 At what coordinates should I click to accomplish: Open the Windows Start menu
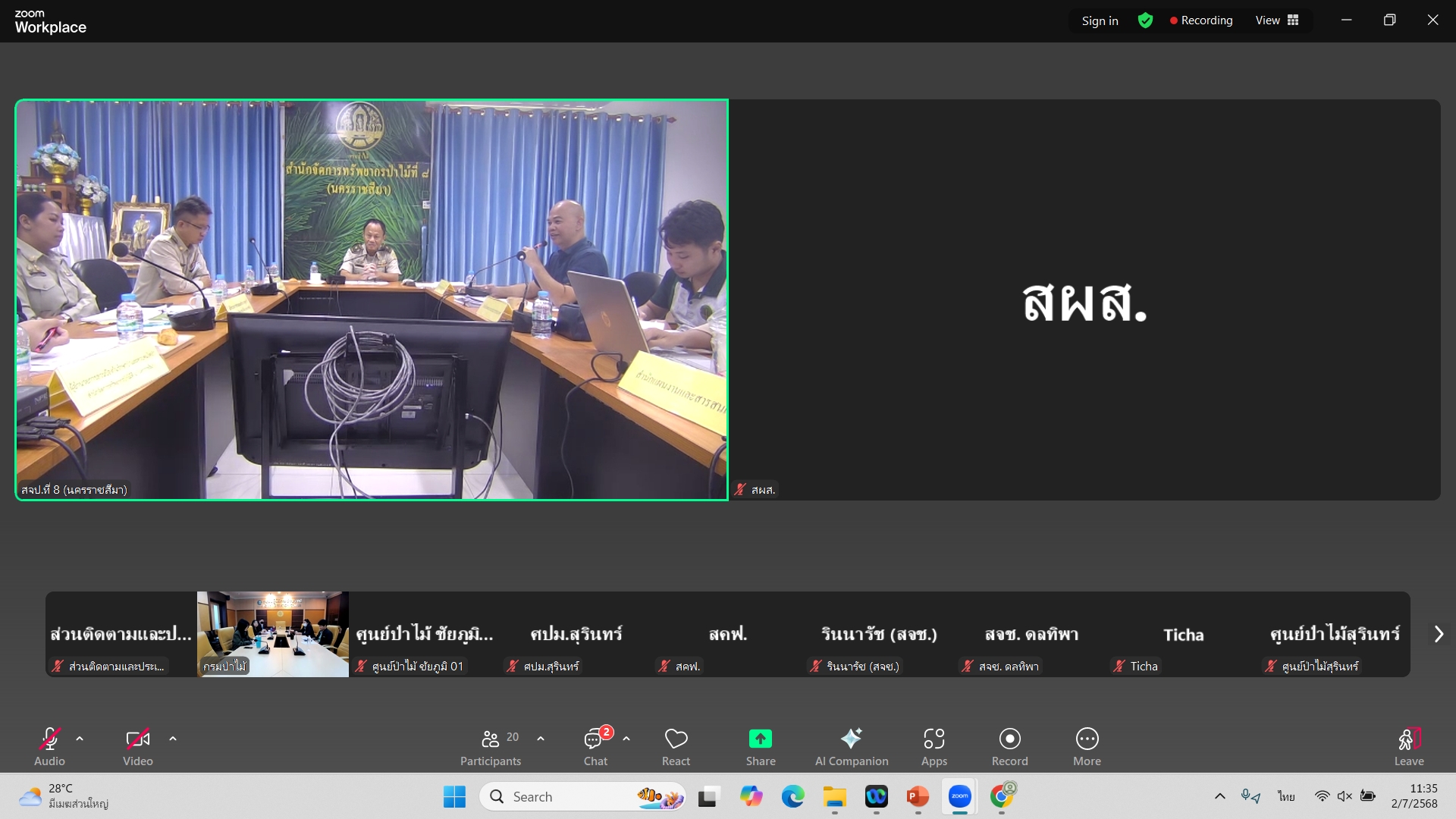point(454,796)
